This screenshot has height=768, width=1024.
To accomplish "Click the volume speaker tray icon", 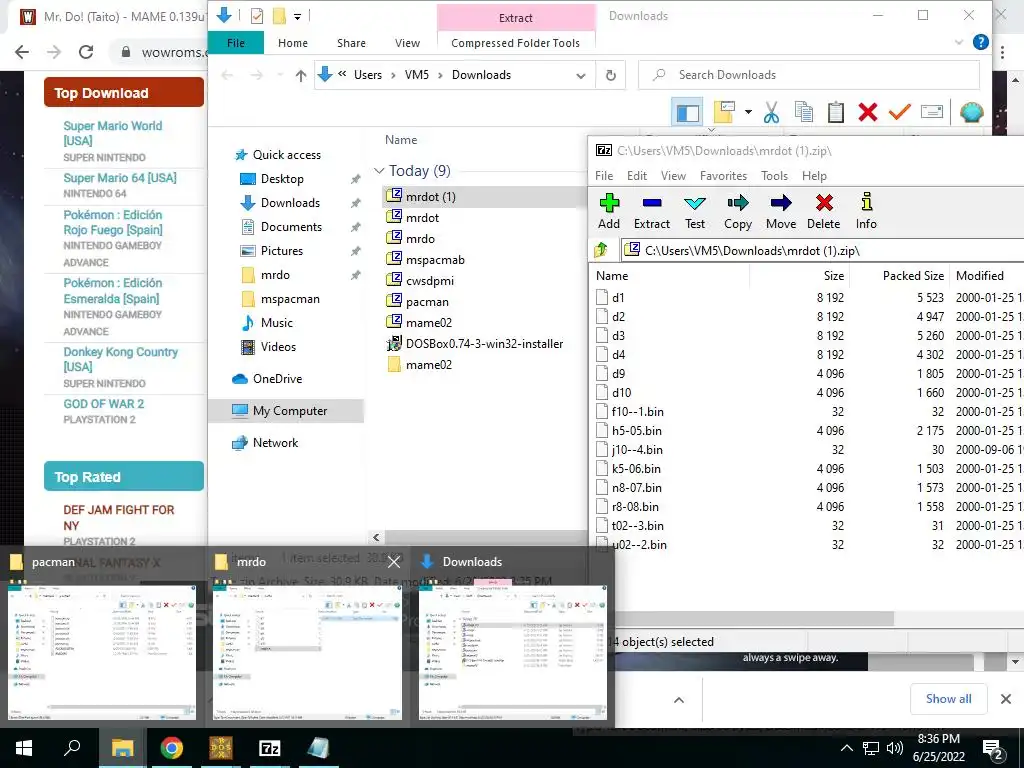I will click(895, 748).
